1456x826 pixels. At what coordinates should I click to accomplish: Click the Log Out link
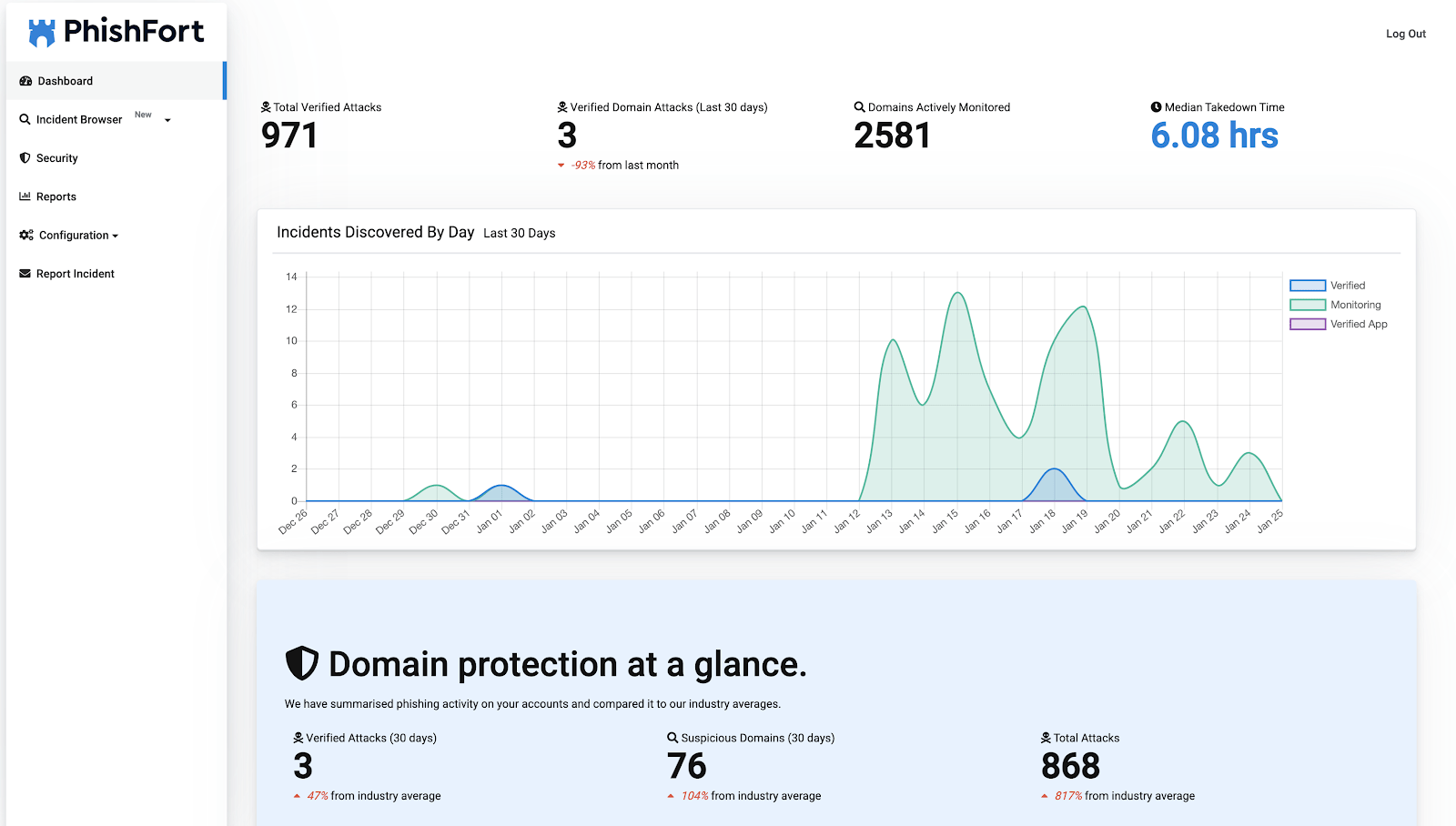[1405, 34]
